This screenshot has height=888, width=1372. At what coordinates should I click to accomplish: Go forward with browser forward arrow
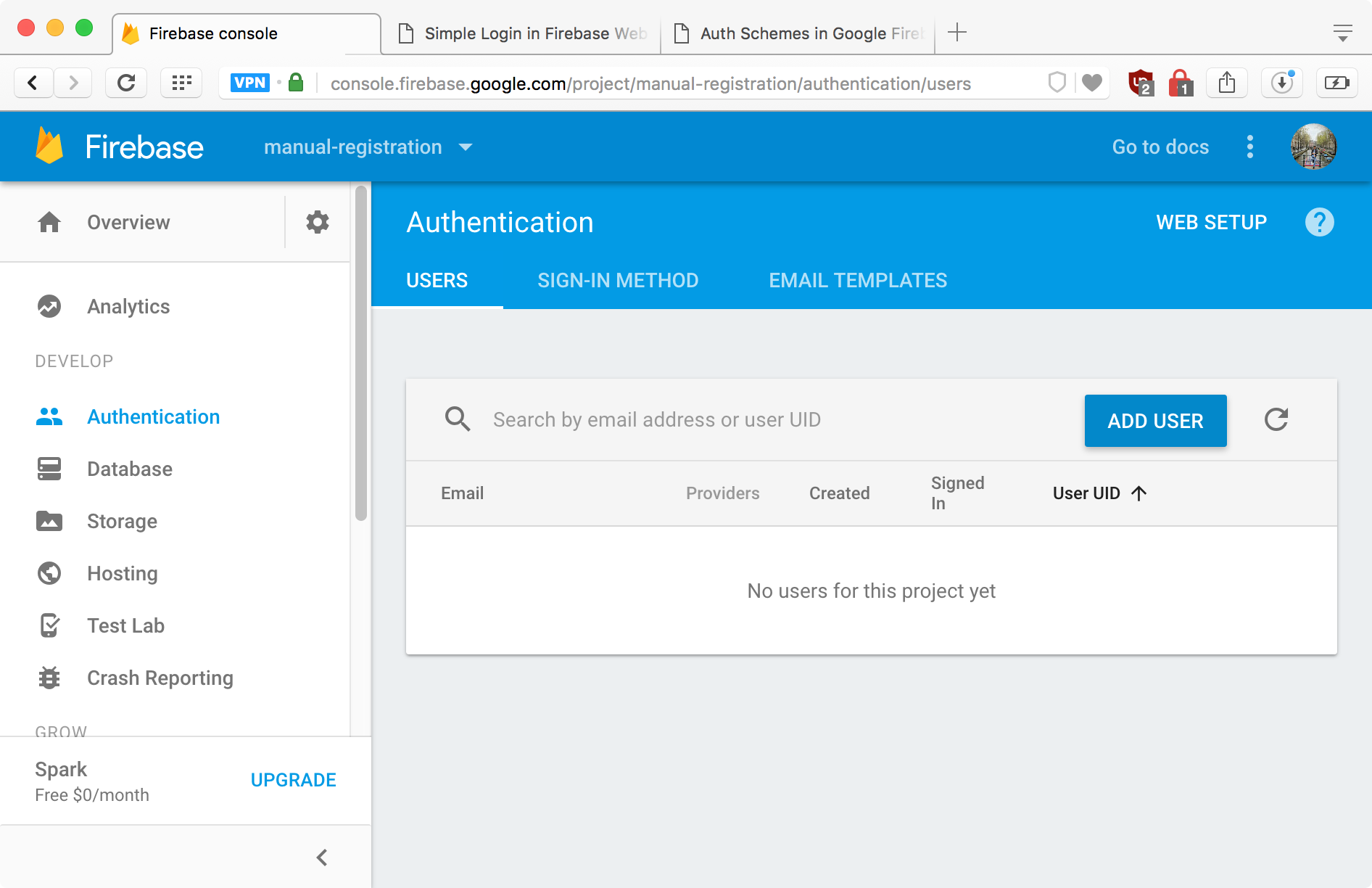[x=73, y=83]
